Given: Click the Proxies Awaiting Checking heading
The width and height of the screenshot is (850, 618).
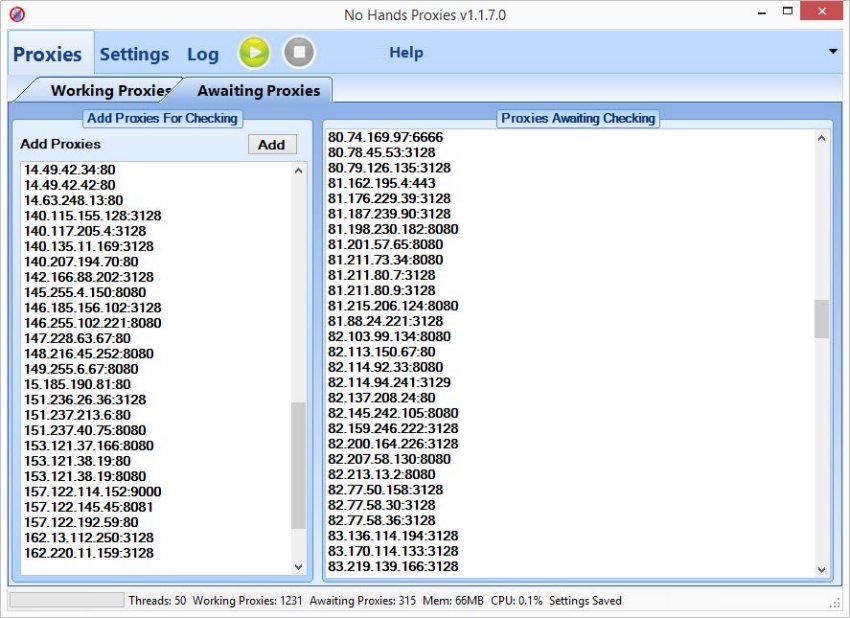Looking at the screenshot, I should point(578,118).
